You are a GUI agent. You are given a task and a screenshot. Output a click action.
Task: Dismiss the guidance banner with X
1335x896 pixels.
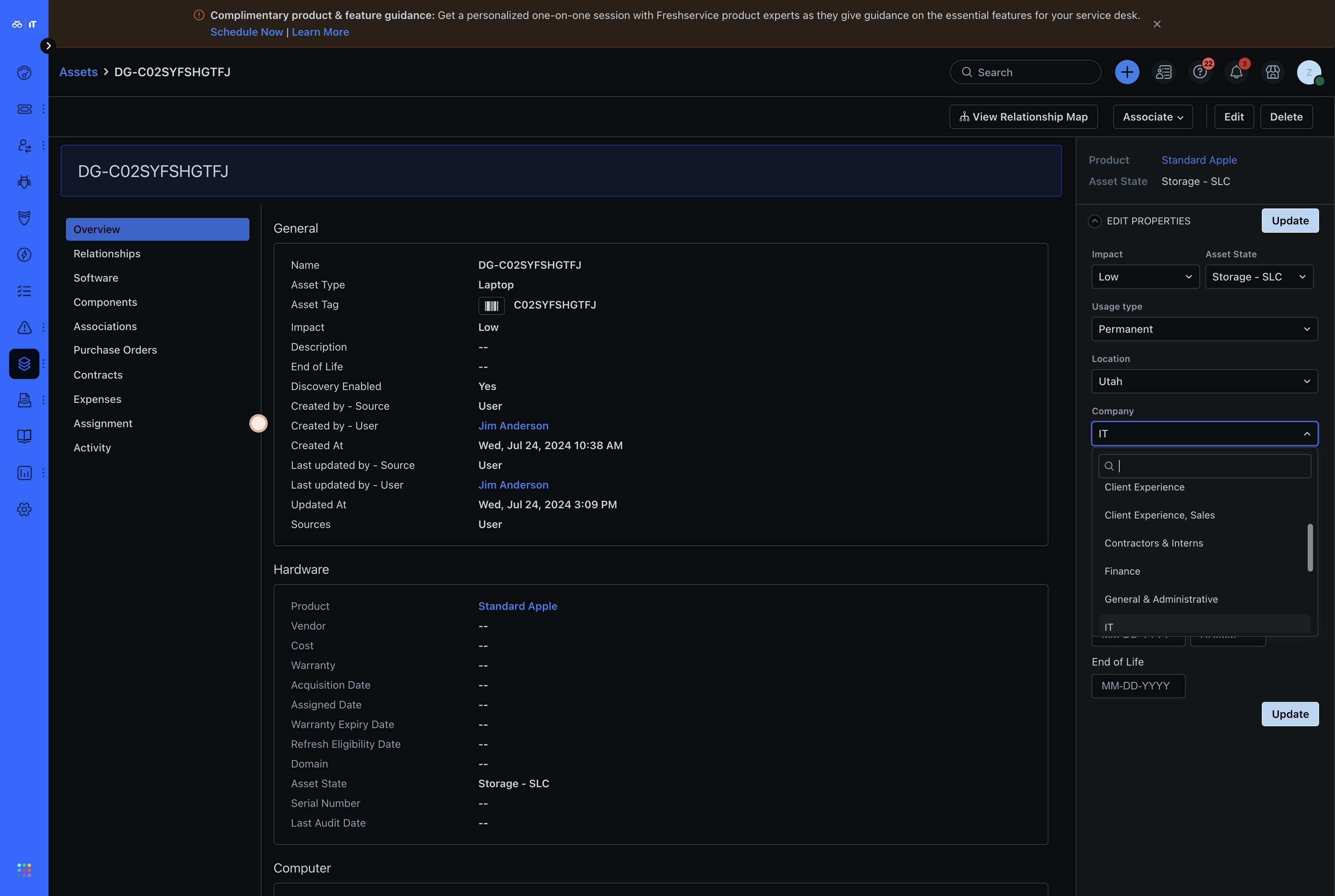1157,24
